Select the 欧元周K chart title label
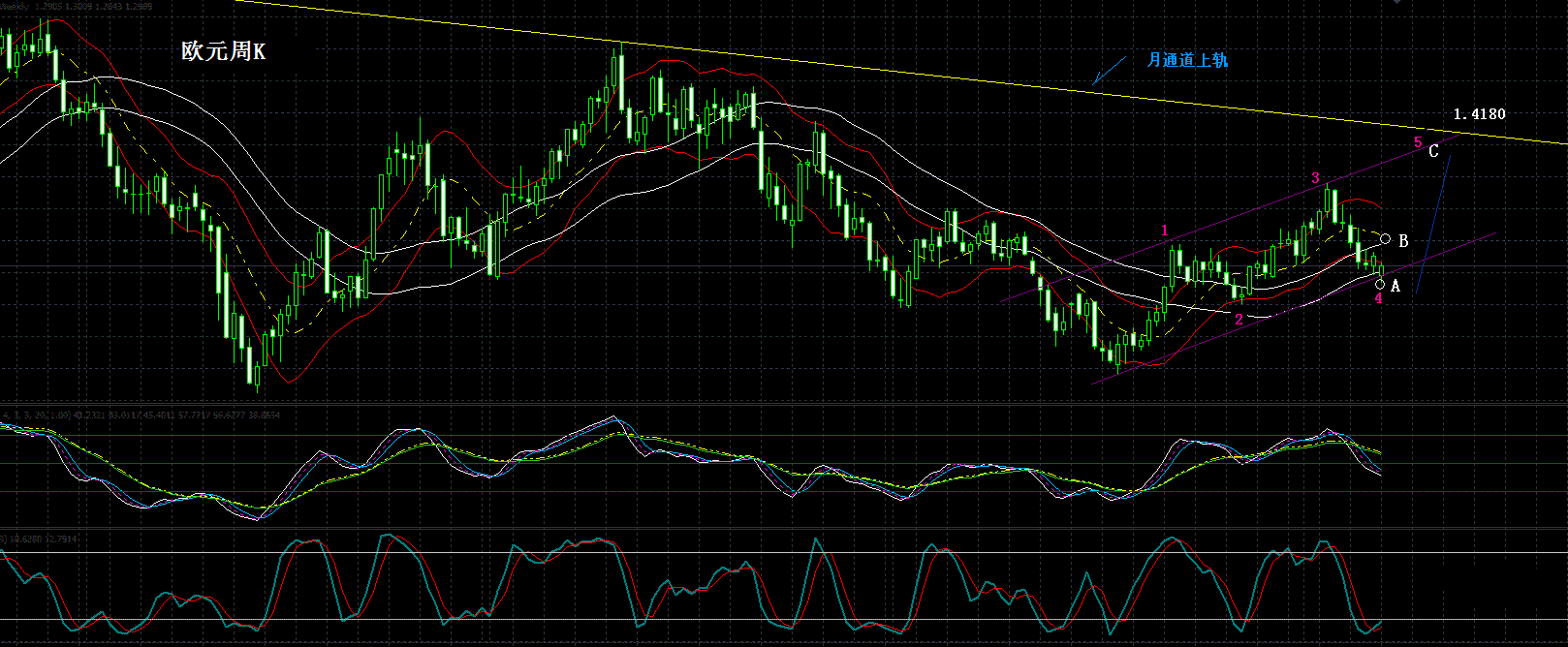 coord(223,51)
